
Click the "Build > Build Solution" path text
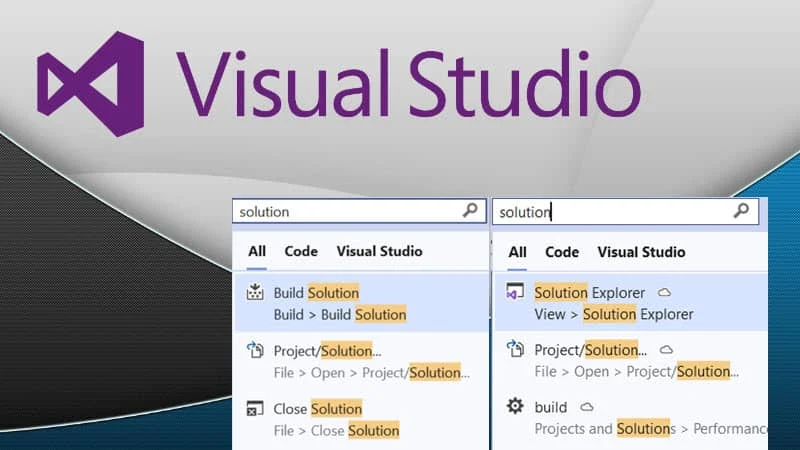pyautogui.click(x=340, y=315)
